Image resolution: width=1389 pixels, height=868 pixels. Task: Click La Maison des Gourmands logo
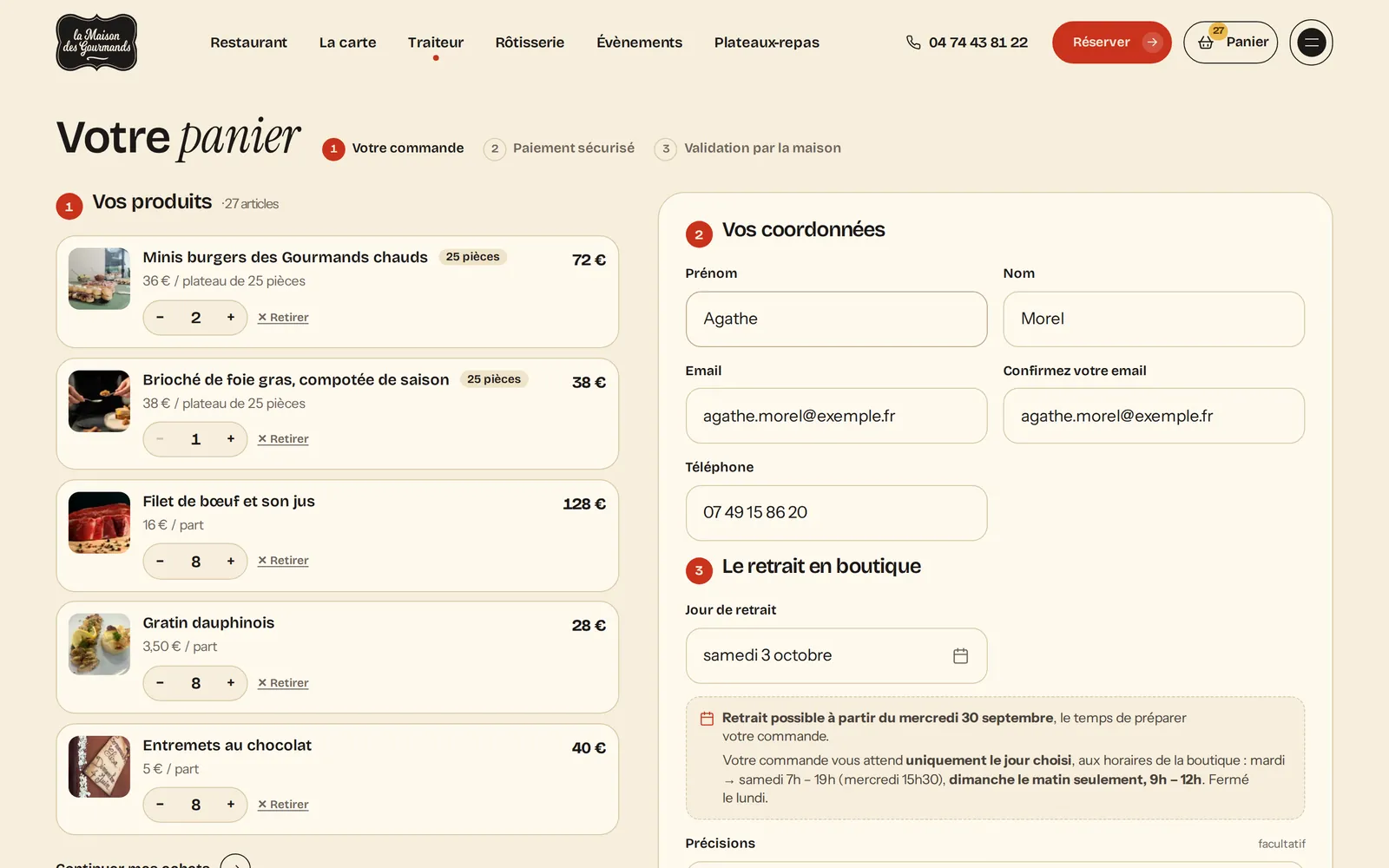[96, 43]
